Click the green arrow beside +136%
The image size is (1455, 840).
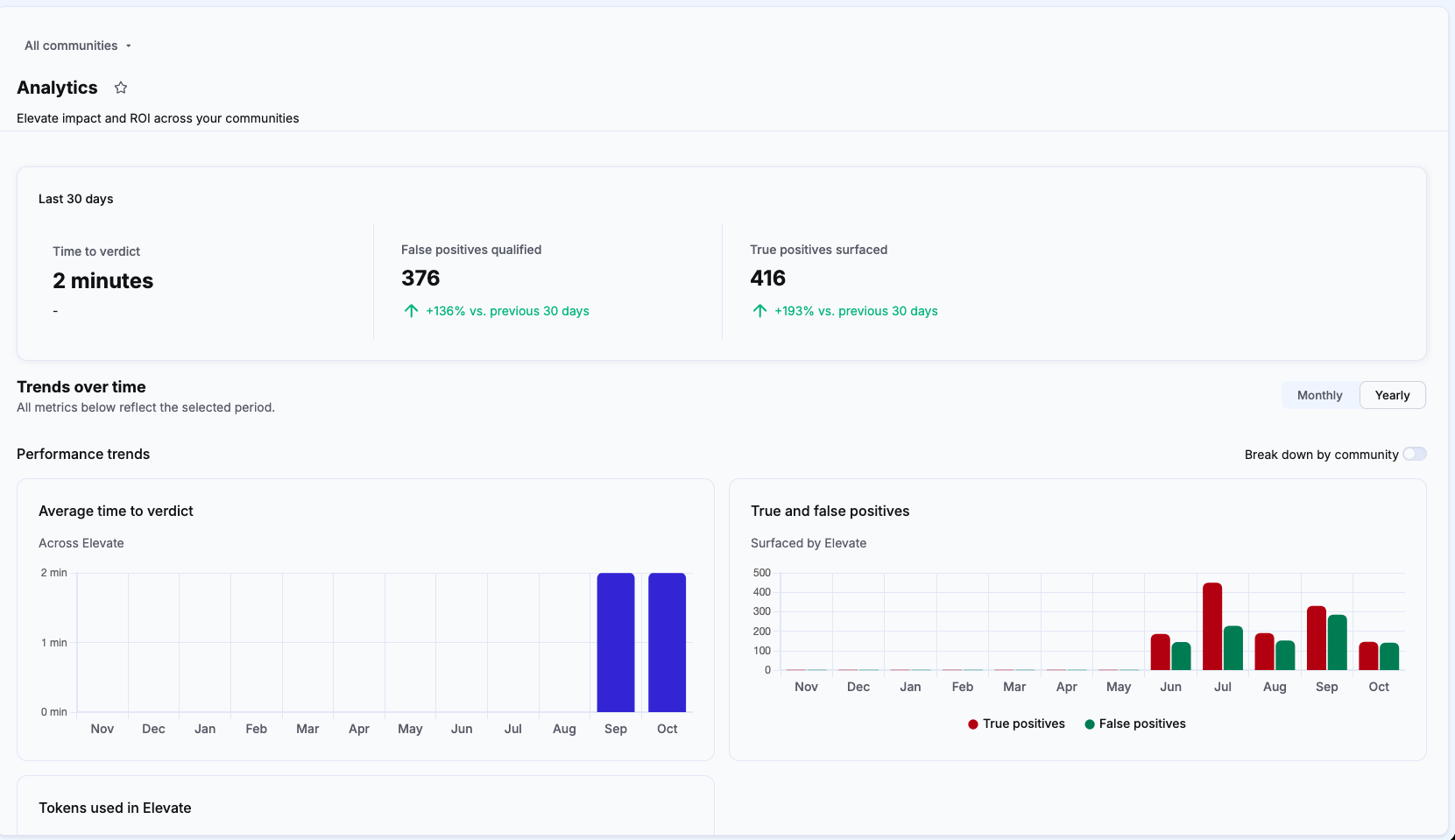pyautogui.click(x=411, y=311)
